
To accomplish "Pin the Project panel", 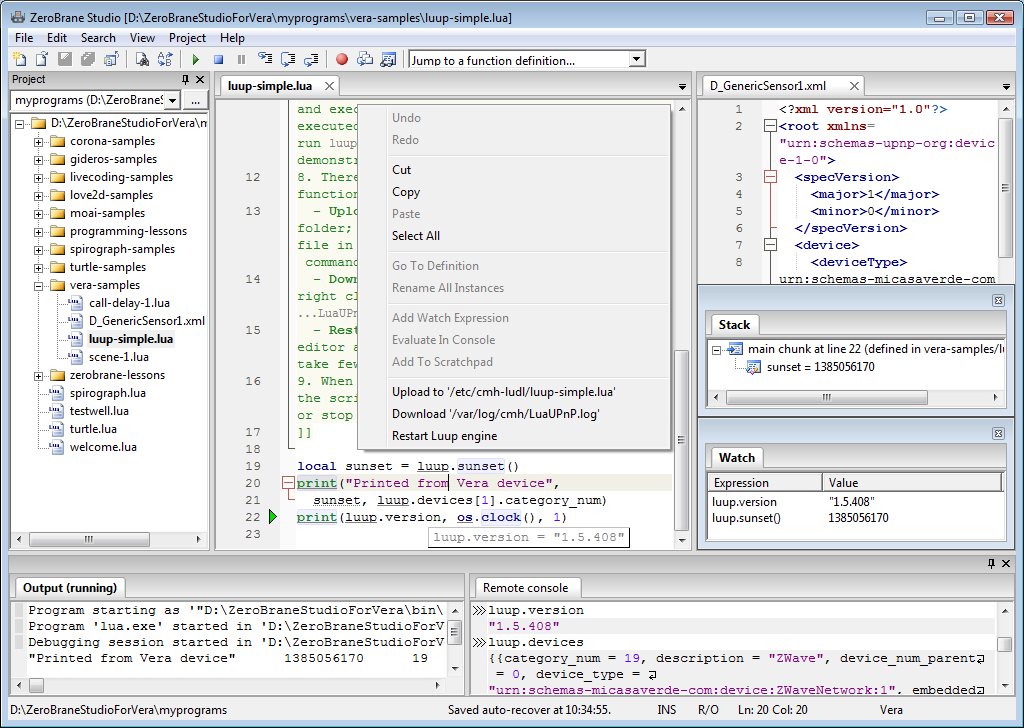I will (185, 80).
